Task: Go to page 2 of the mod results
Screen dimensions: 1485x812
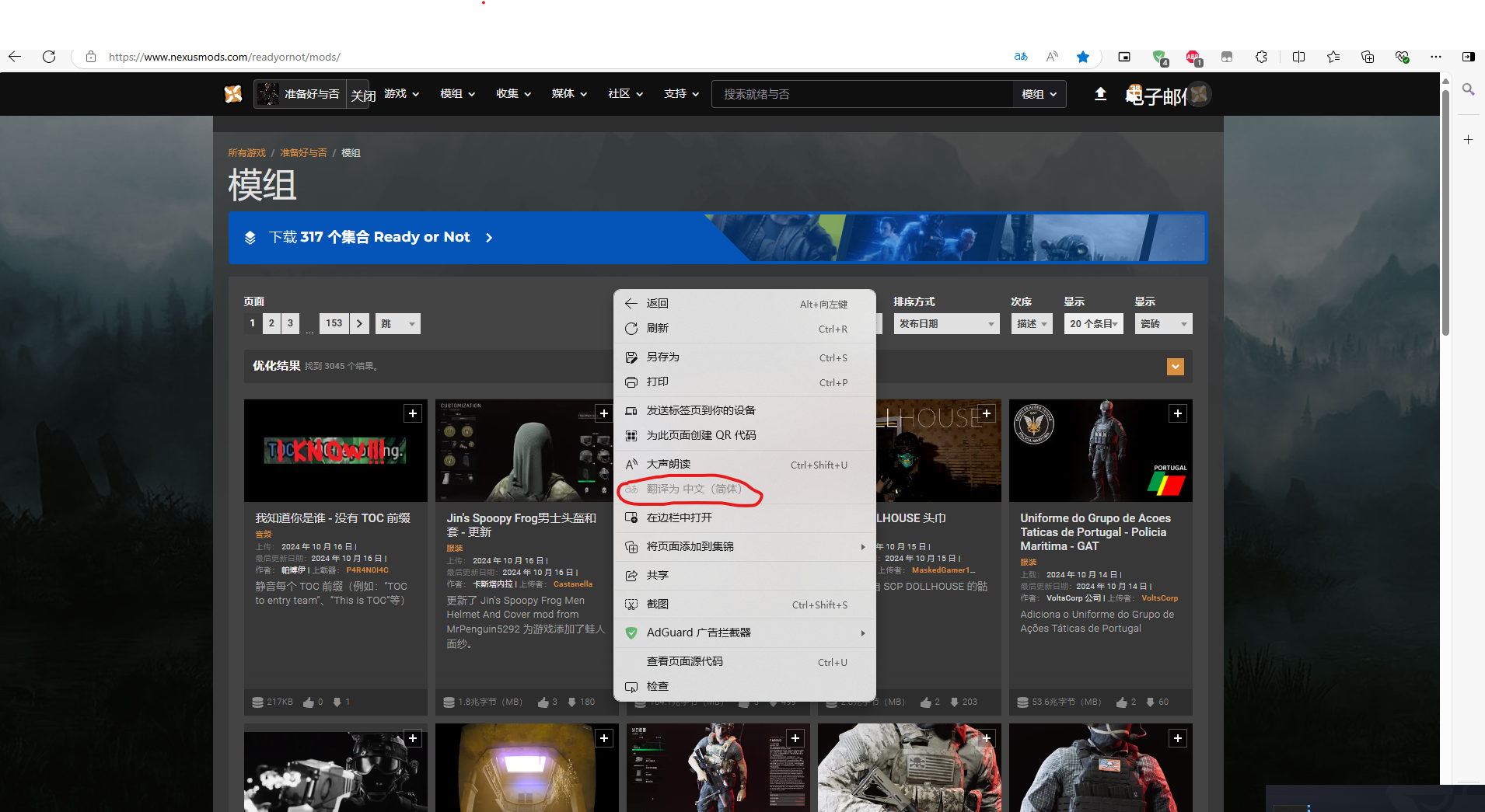Action: tap(271, 323)
